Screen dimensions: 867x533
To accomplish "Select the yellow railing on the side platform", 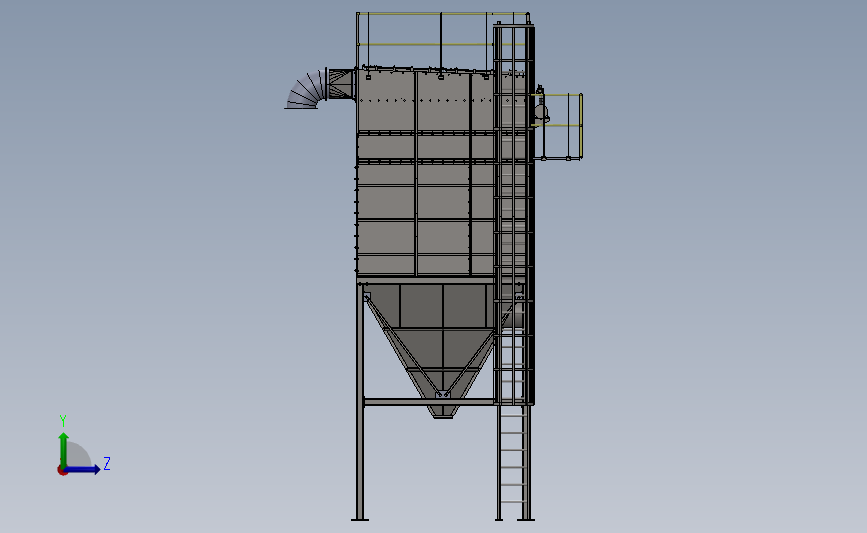I will [x=557, y=127].
